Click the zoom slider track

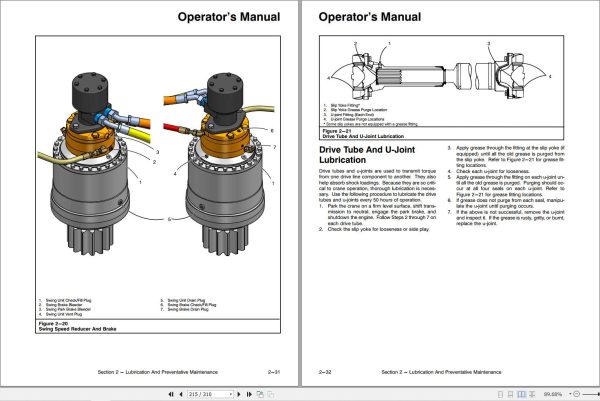point(591,394)
